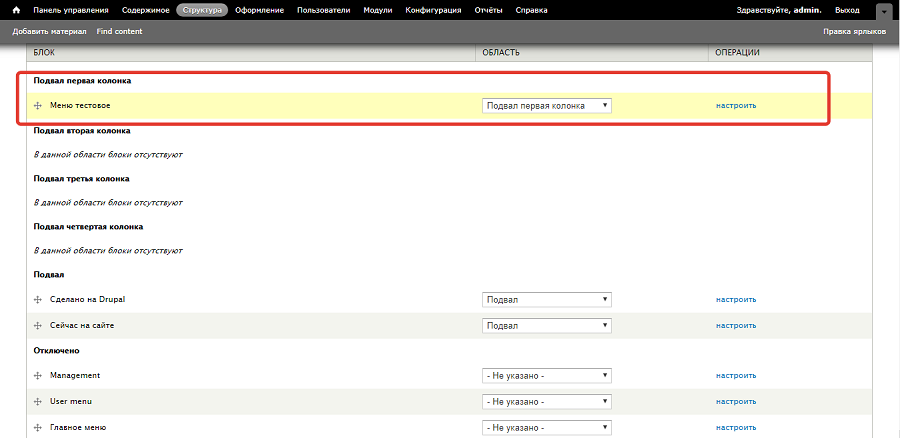Click Подвал третья колонка region heading
This screenshot has width=900, height=438.
[82, 179]
